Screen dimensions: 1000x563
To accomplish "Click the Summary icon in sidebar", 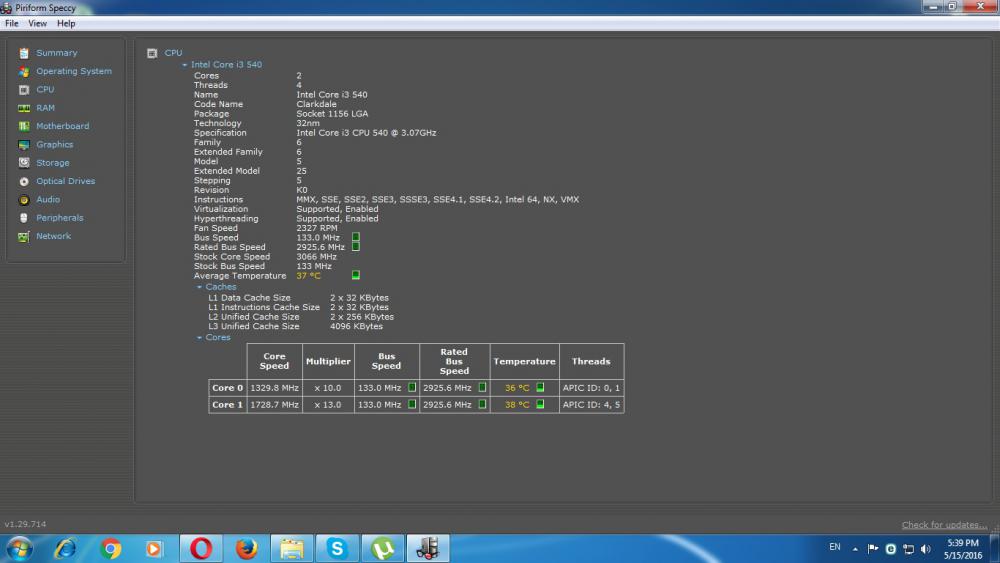I will point(24,53).
